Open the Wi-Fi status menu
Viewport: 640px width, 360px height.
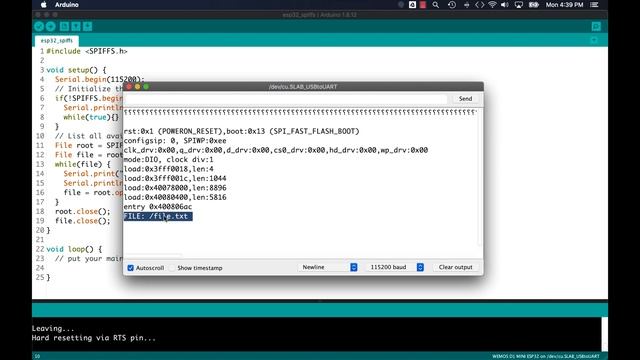pyautogui.click(x=492, y=5)
